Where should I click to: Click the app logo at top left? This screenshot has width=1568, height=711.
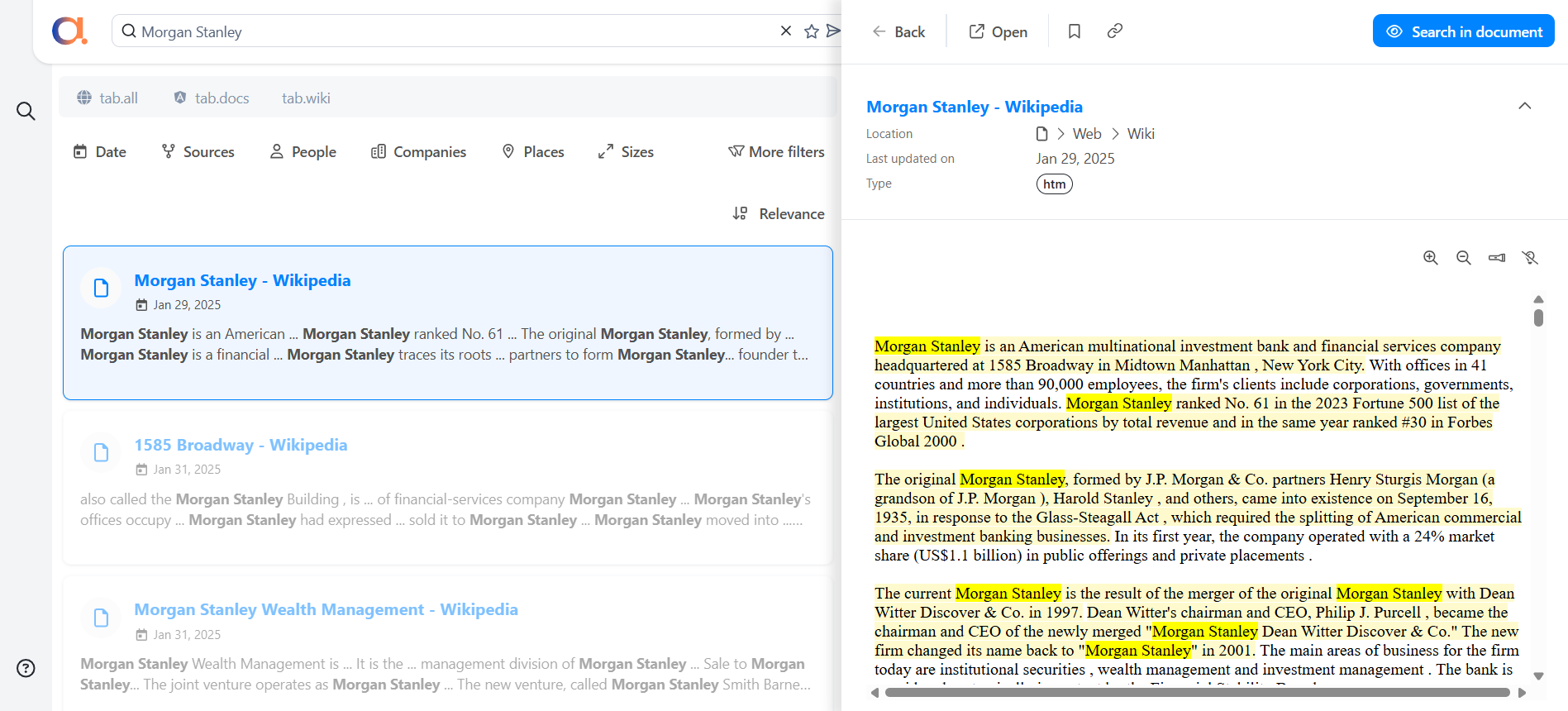click(x=69, y=31)
